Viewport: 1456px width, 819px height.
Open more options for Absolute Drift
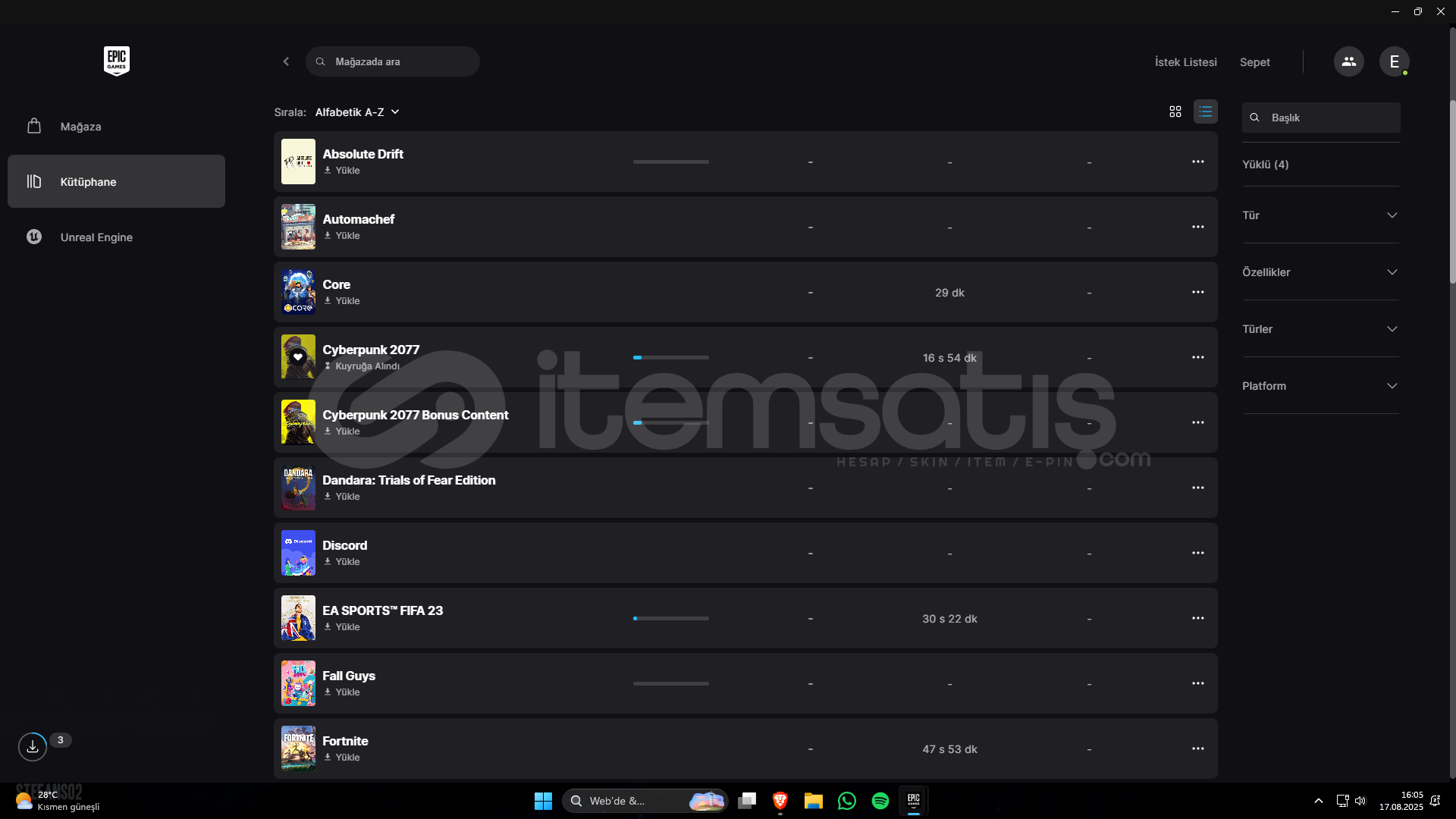(1198, 162)
